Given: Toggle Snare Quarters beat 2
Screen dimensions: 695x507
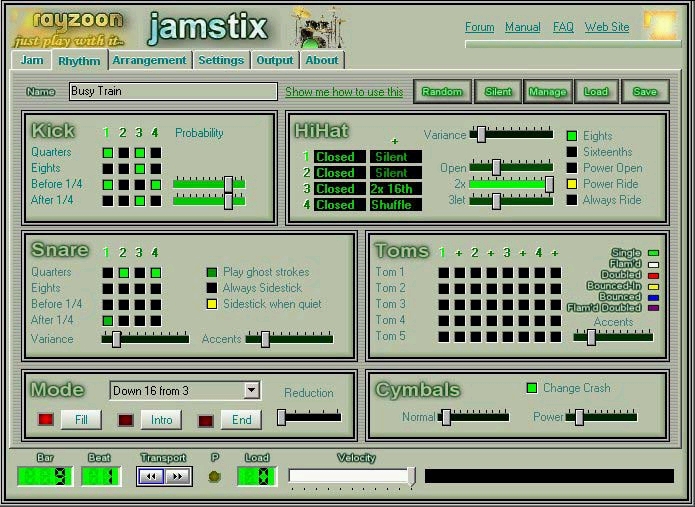Looking at the screenshot, I should click(124, 273).
